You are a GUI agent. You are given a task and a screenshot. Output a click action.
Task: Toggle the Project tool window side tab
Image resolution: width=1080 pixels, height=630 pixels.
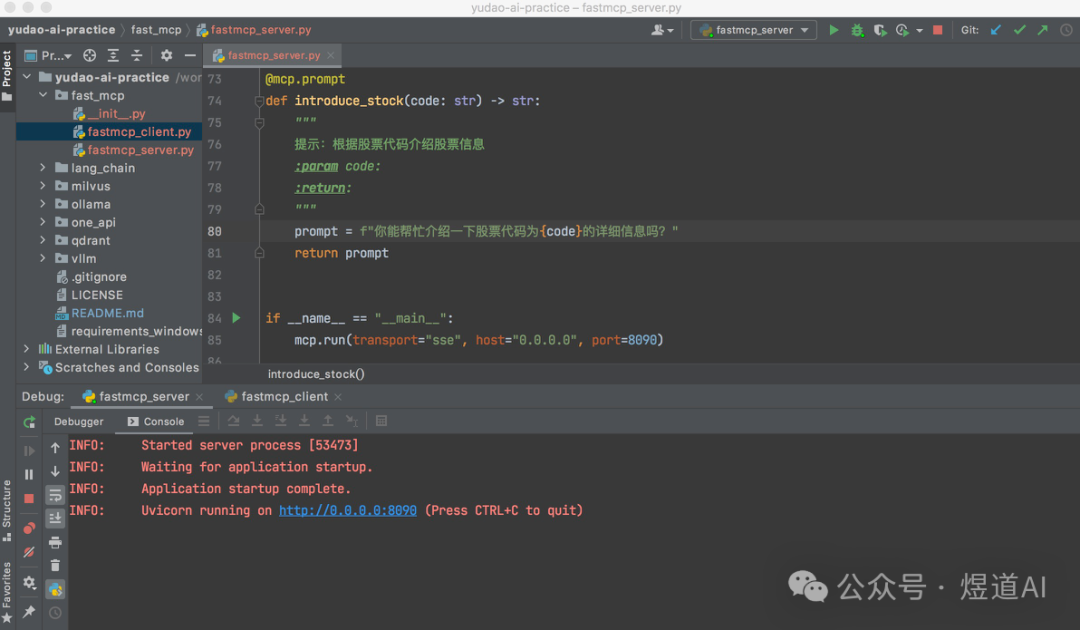7,75
